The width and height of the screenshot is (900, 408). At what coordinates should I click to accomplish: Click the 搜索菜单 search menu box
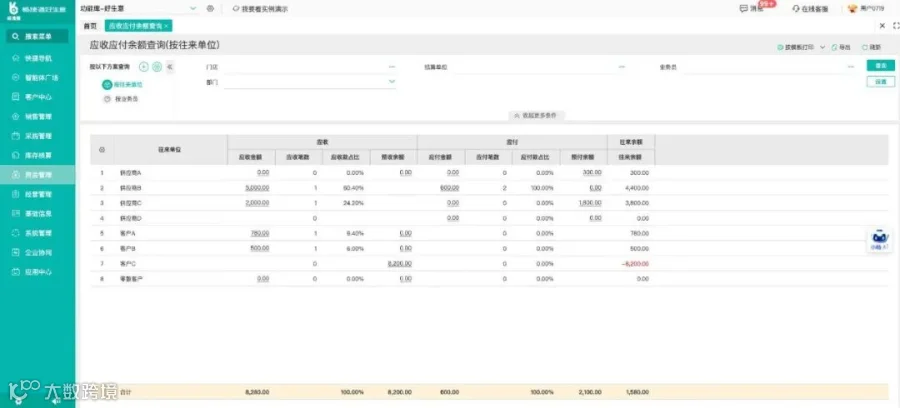[37, 36]
